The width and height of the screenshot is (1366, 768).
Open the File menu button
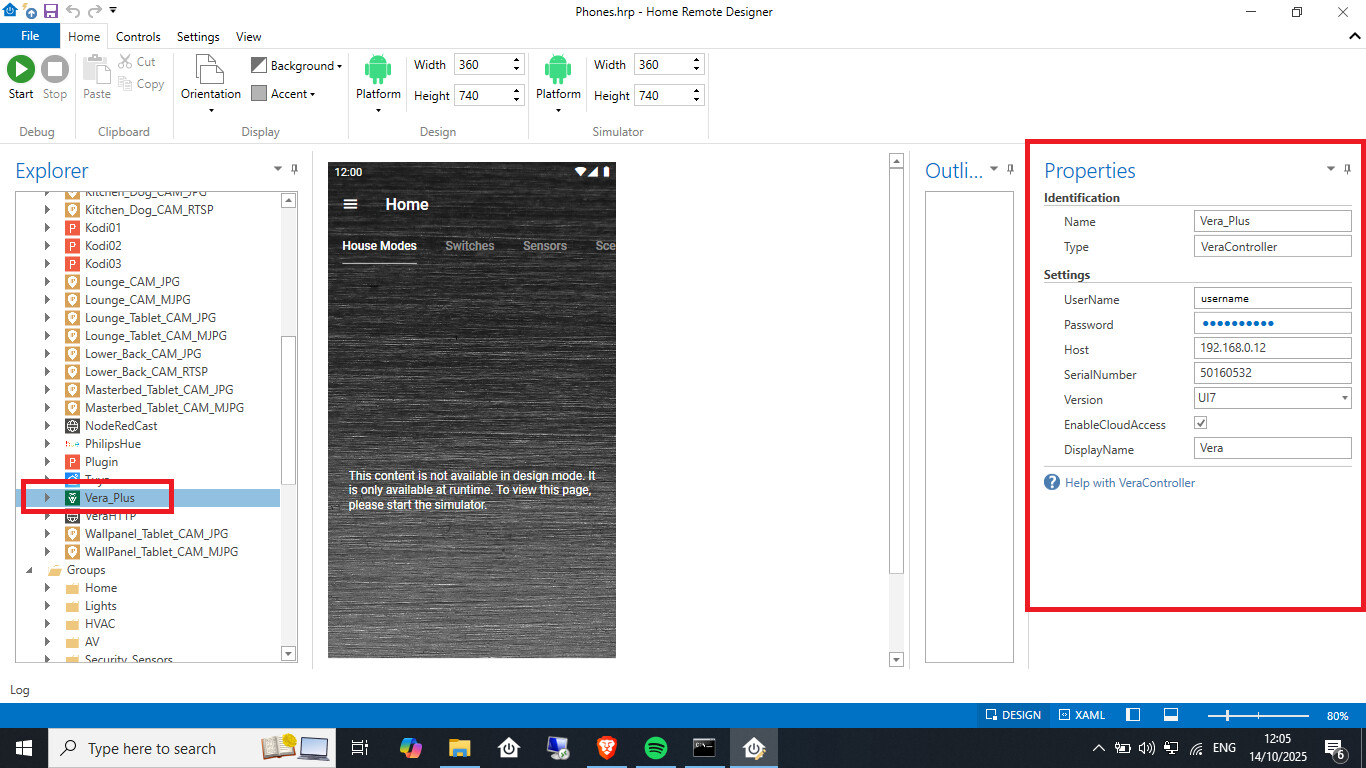click(x=30, y=36)
